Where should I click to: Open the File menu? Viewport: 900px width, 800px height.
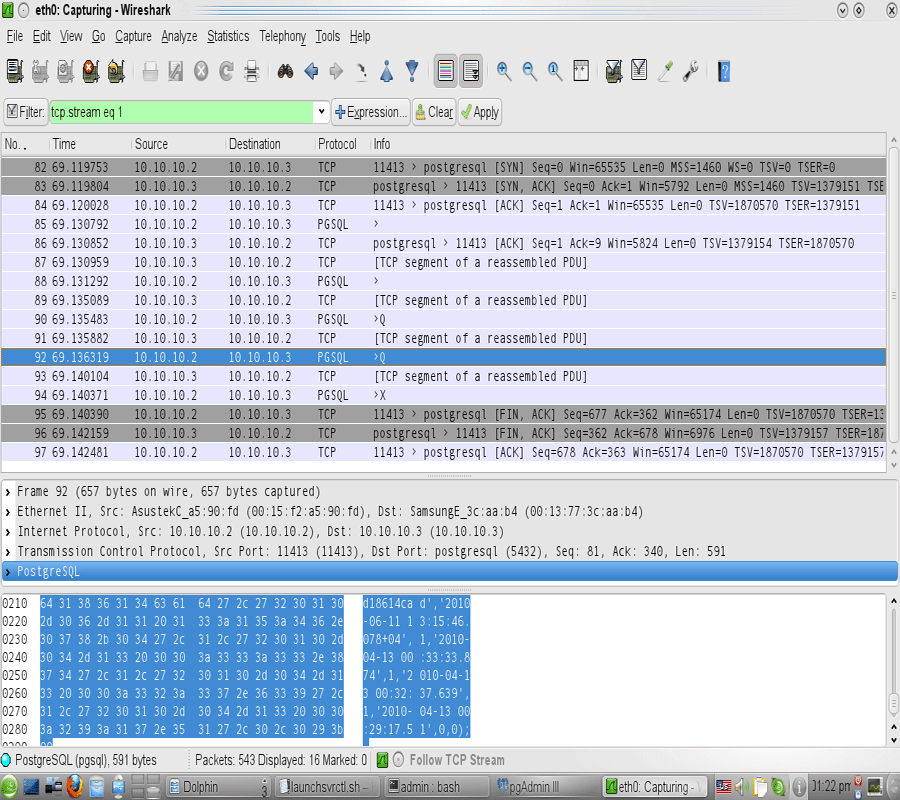pos(14,36)
